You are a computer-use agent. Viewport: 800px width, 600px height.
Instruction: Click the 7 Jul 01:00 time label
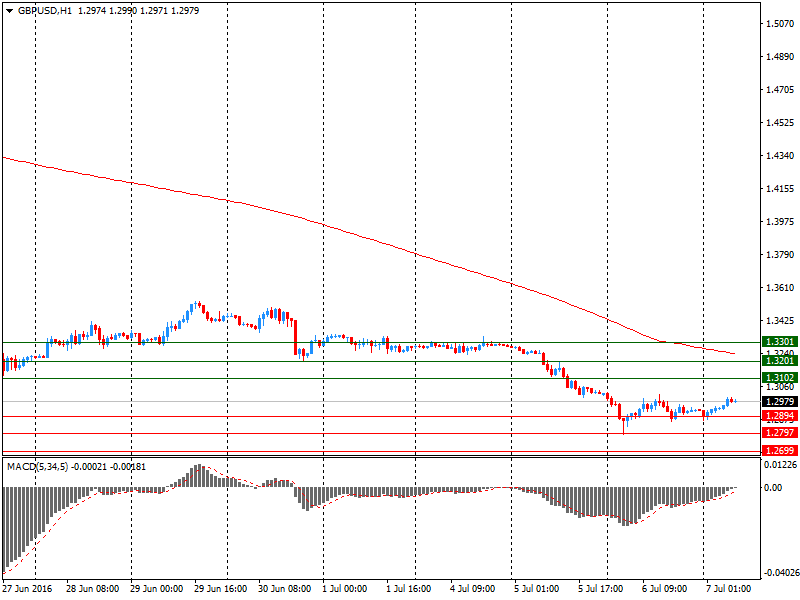pos(729,589)
